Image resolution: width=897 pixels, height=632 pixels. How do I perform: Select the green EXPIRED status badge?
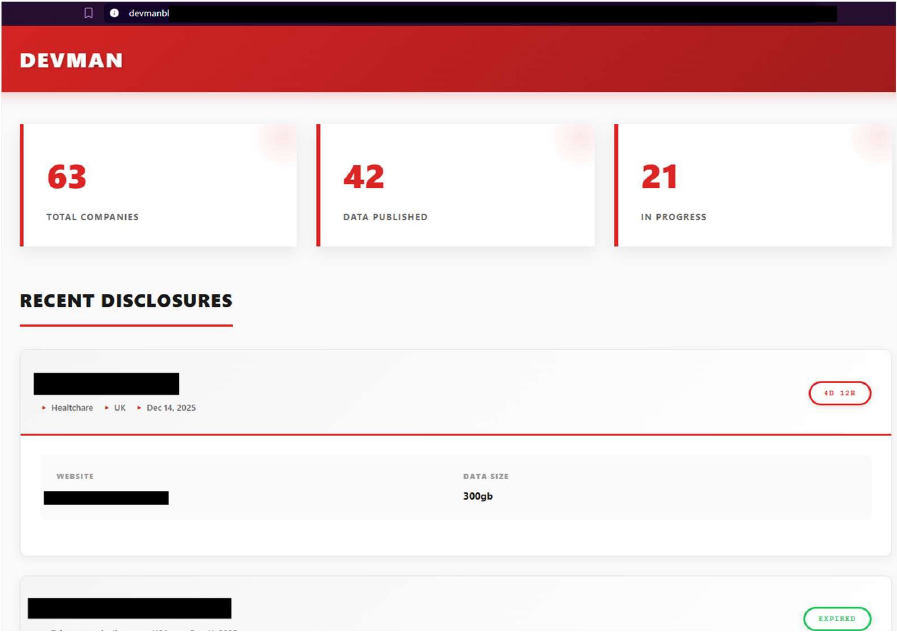click(x=836, y=619)
